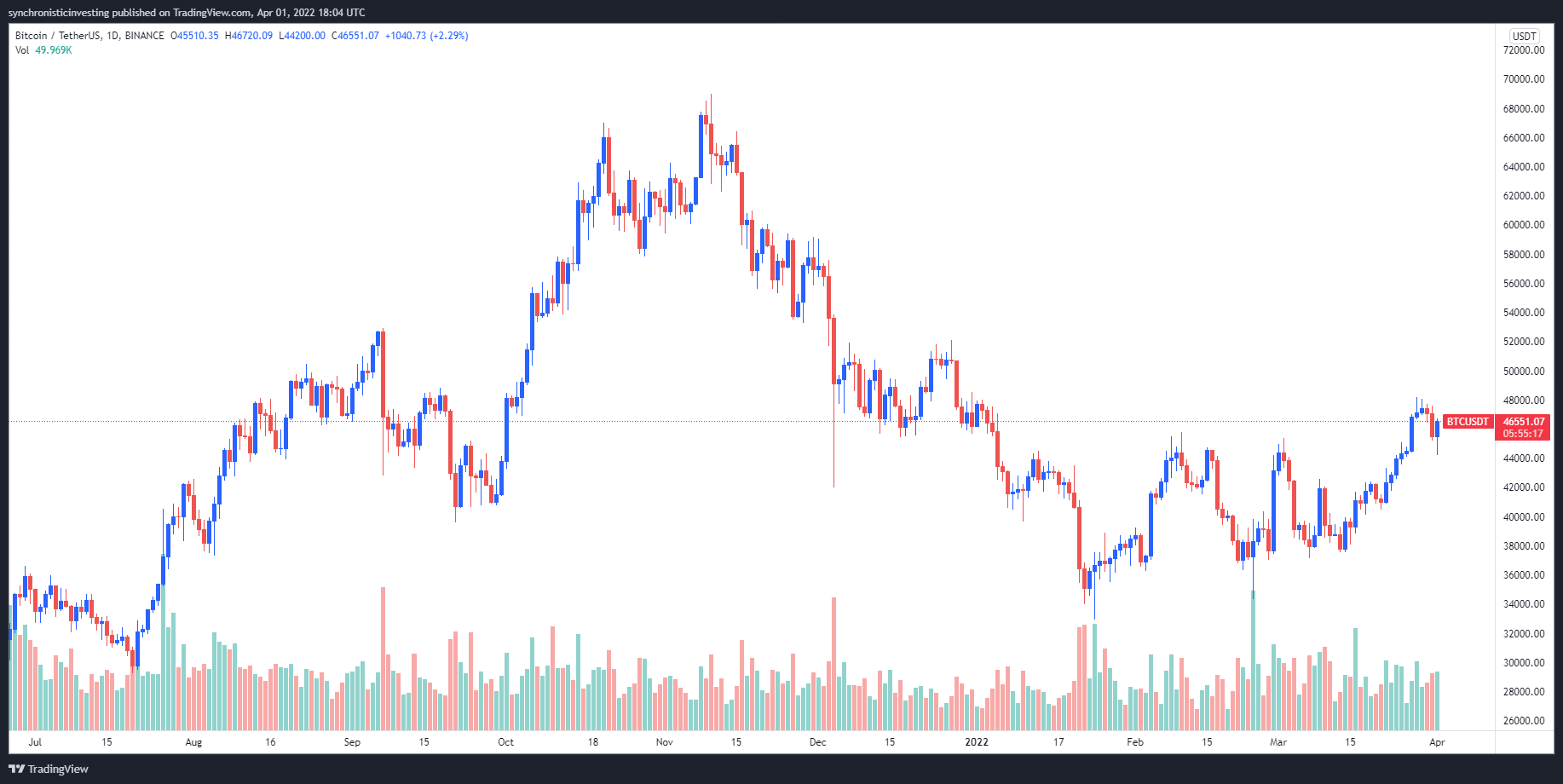Open the USDT currency selector
Image resolution: width=1563 pixels, height=784 pixels.
point(1524,36)
